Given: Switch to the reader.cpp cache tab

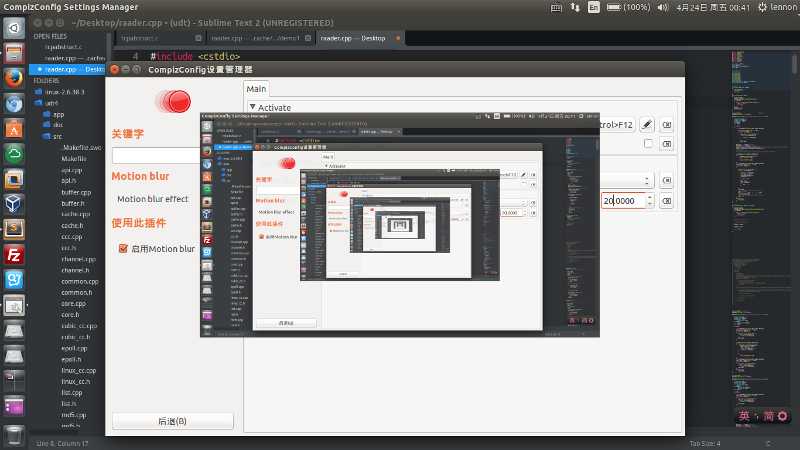Looking at the screenshot, I should pos(260,38).
